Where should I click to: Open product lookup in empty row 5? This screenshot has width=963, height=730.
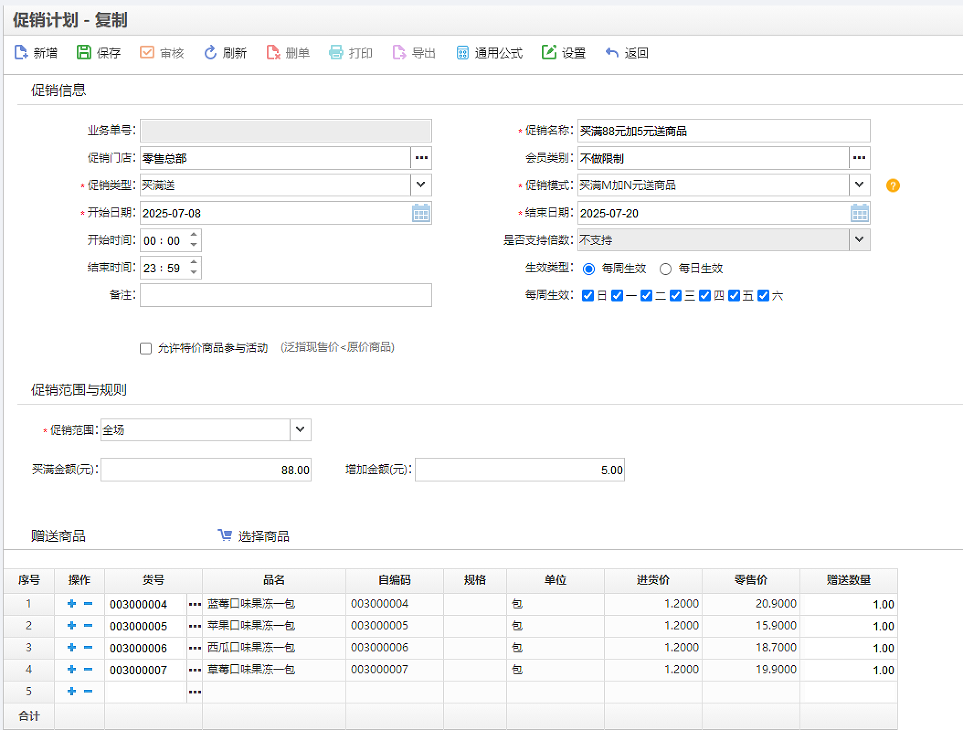point(195,692)
